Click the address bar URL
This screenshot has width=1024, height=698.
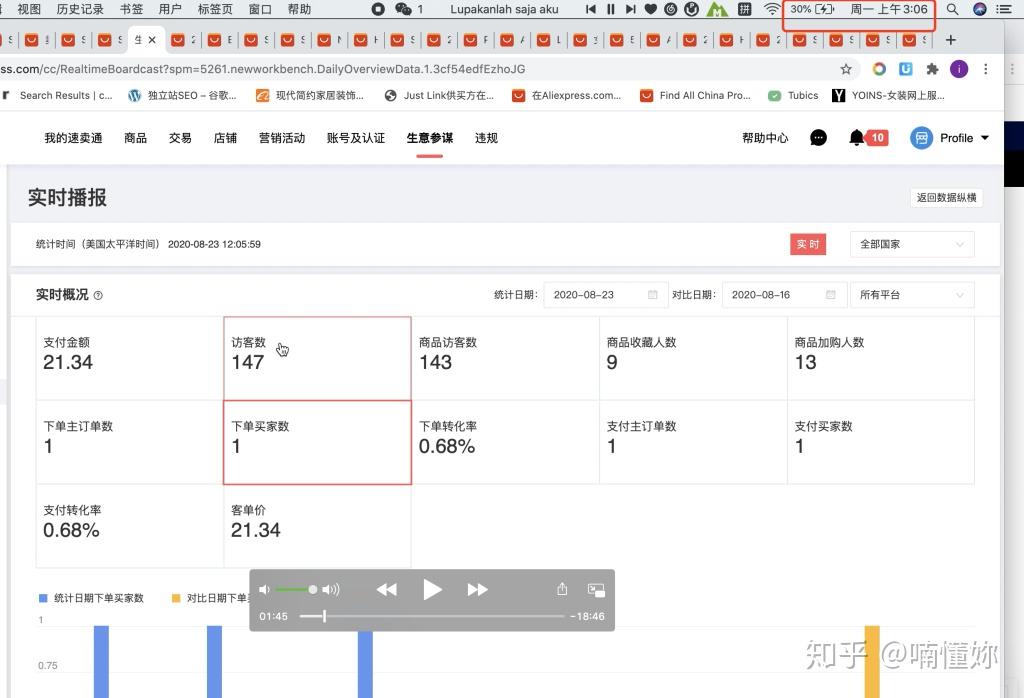(263, 69)
